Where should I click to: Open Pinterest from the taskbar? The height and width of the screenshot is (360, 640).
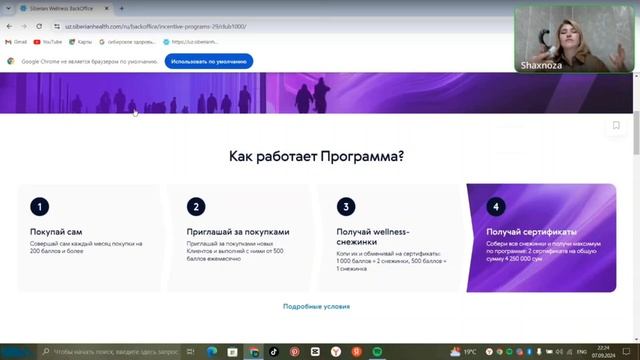(295, 351)
